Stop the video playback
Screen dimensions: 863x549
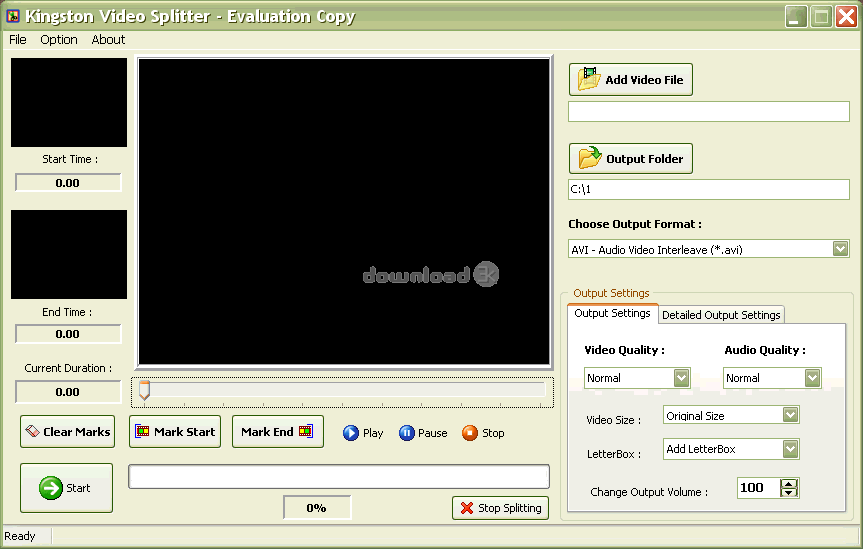click(483, 433)
